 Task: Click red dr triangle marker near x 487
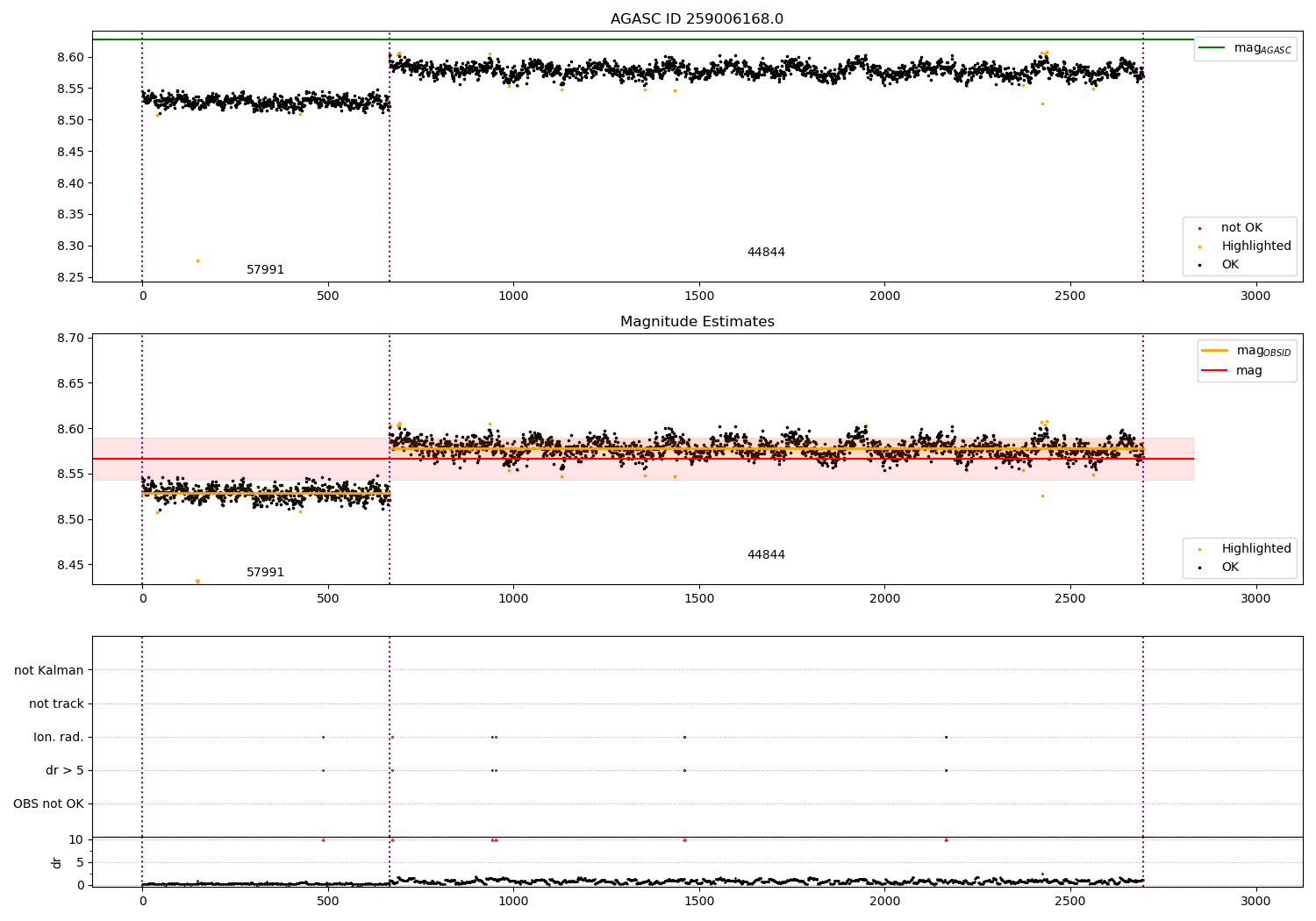pyautogui.click(x=323, y=840)
